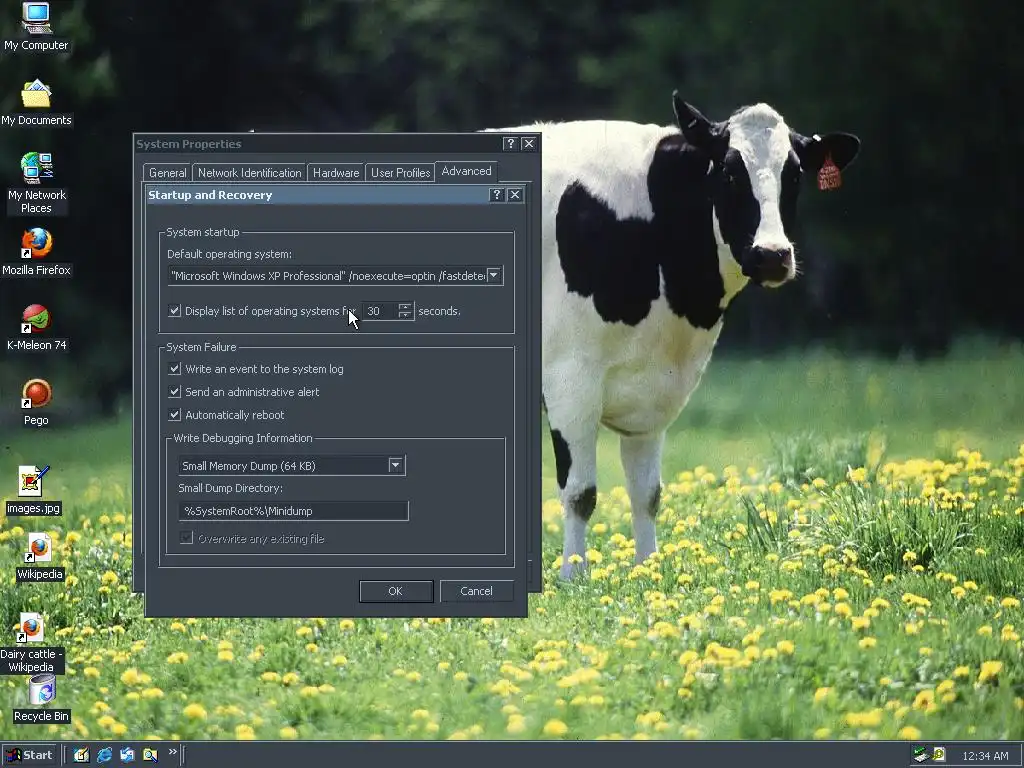Click the 30 seconds input field

[x=381, y=311]
